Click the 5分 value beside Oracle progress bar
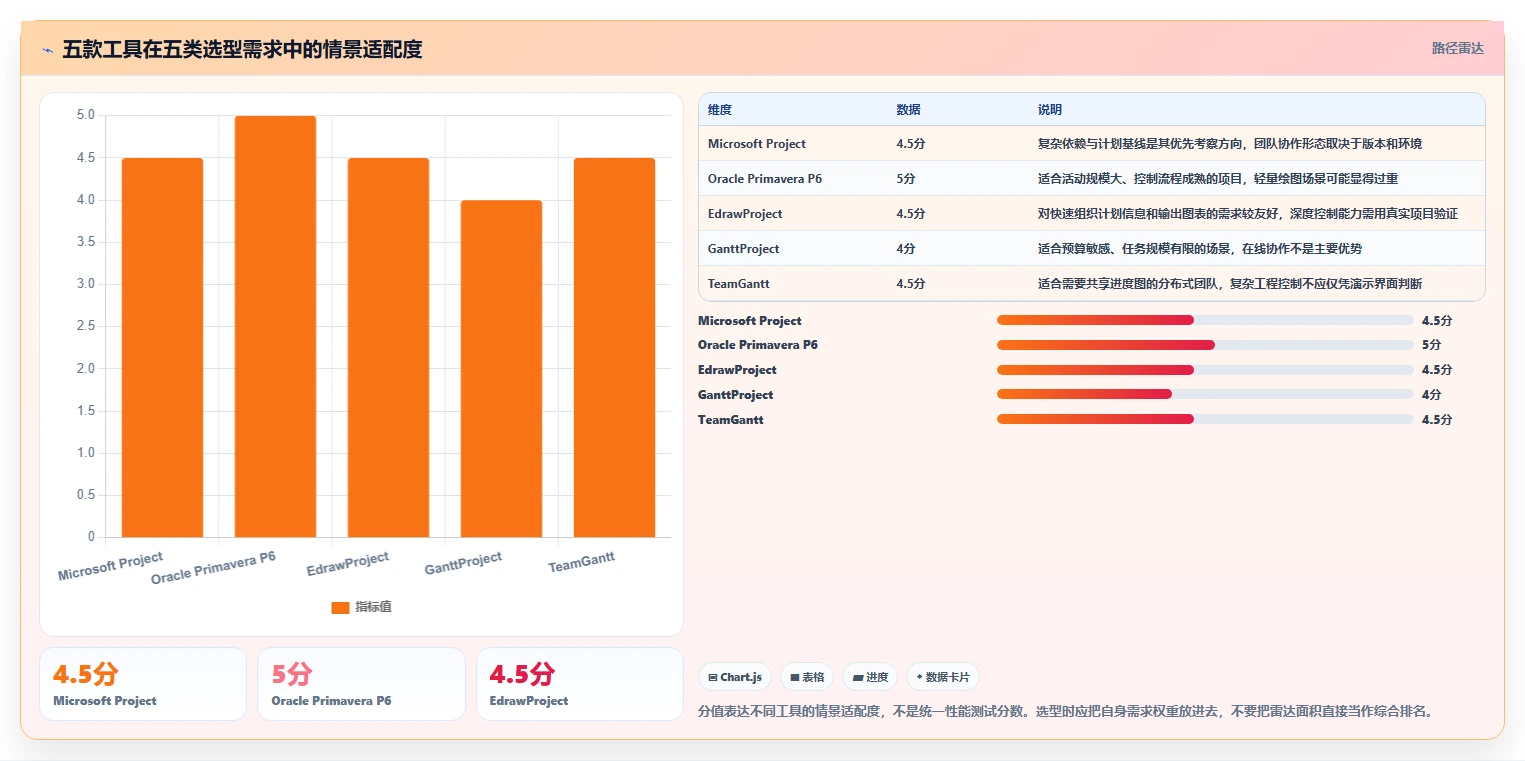1525x761 pixels. coord(1431,345)
